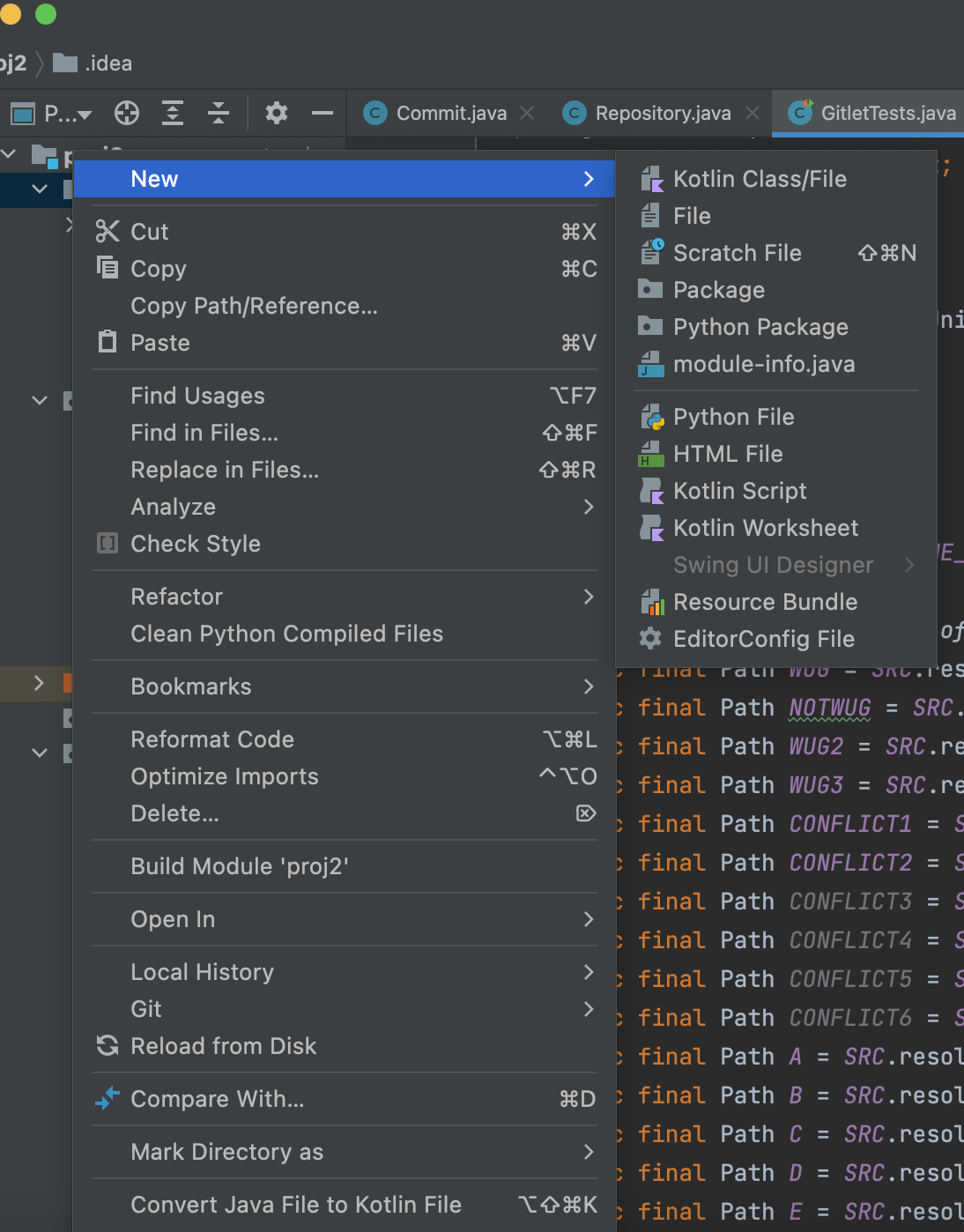Switch to the Repository.java tab

tap(662, 113)
